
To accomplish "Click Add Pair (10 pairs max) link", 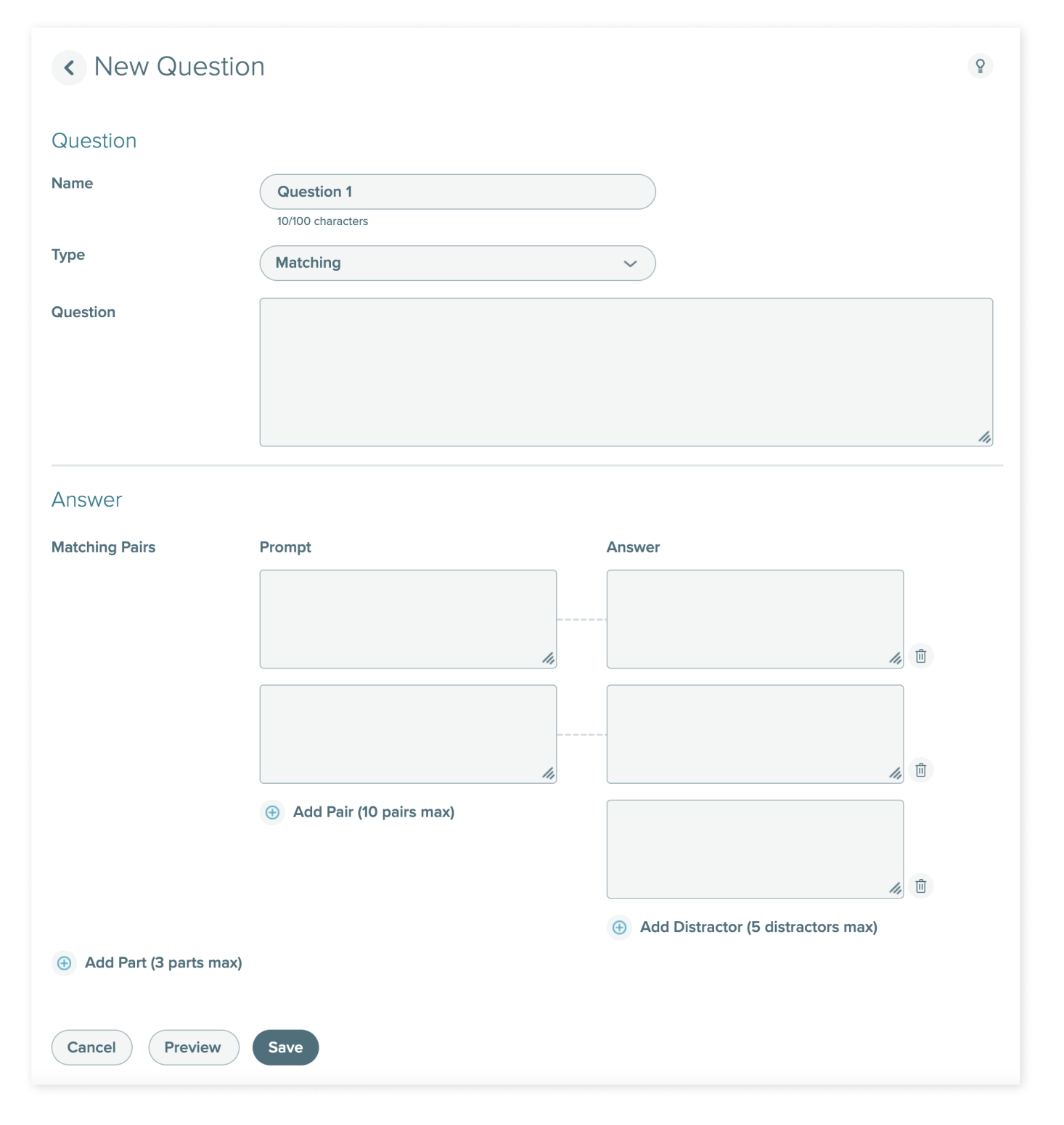I will [374, 812].
